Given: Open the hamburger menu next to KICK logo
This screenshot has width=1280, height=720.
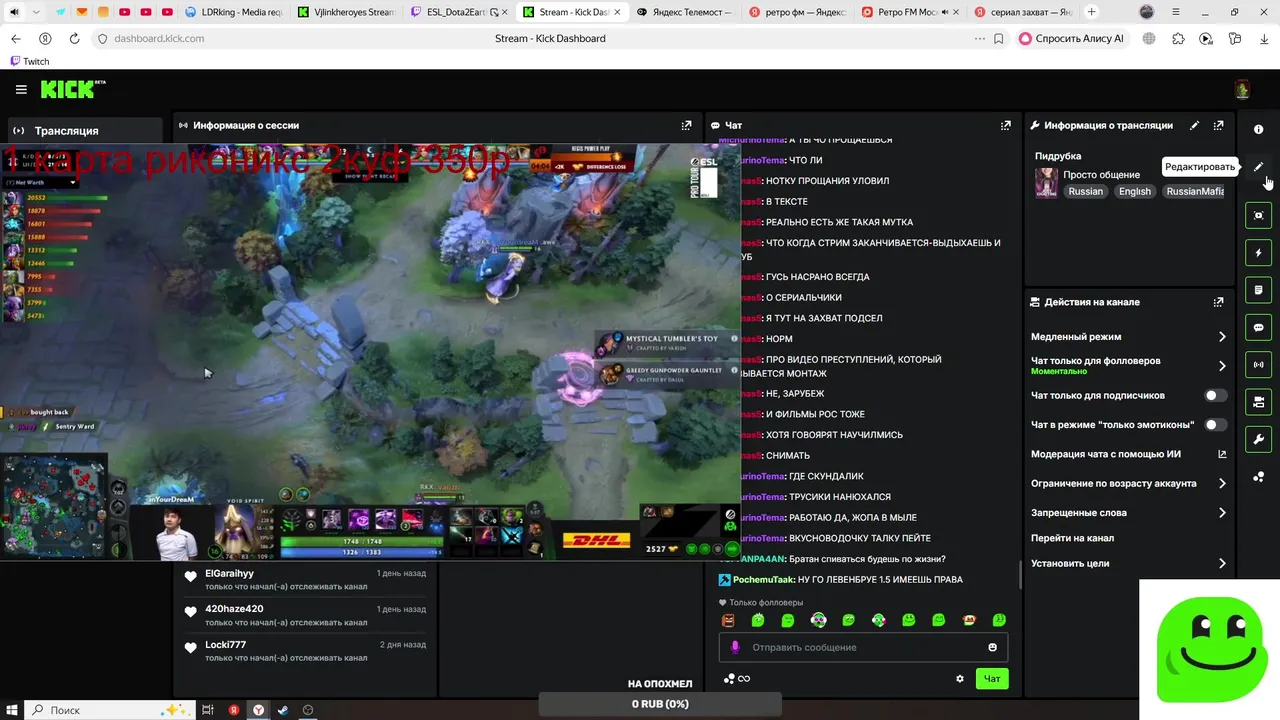Looking at the screenshot, I should click(x=21, y=89).
